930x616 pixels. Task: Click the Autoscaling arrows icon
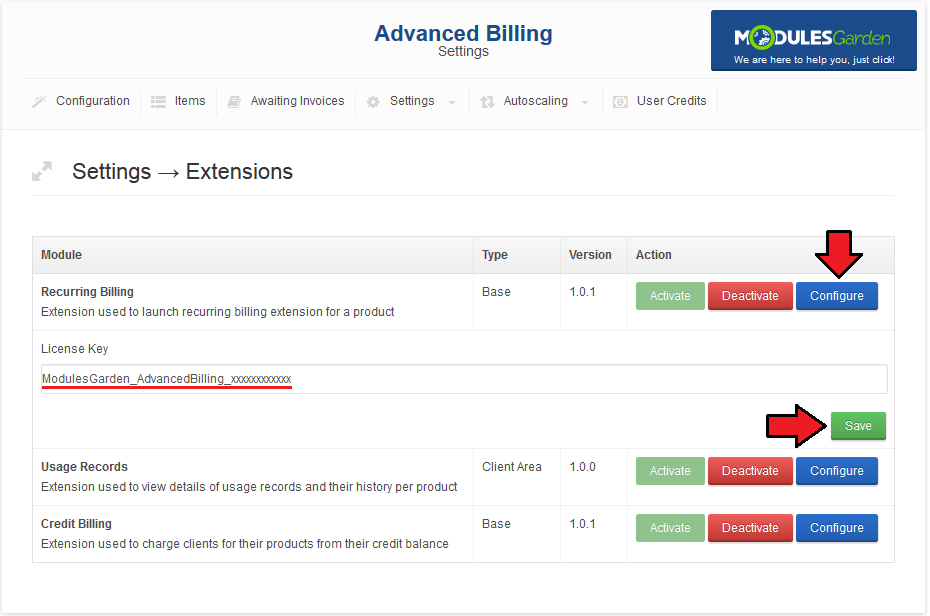(488, 102)
